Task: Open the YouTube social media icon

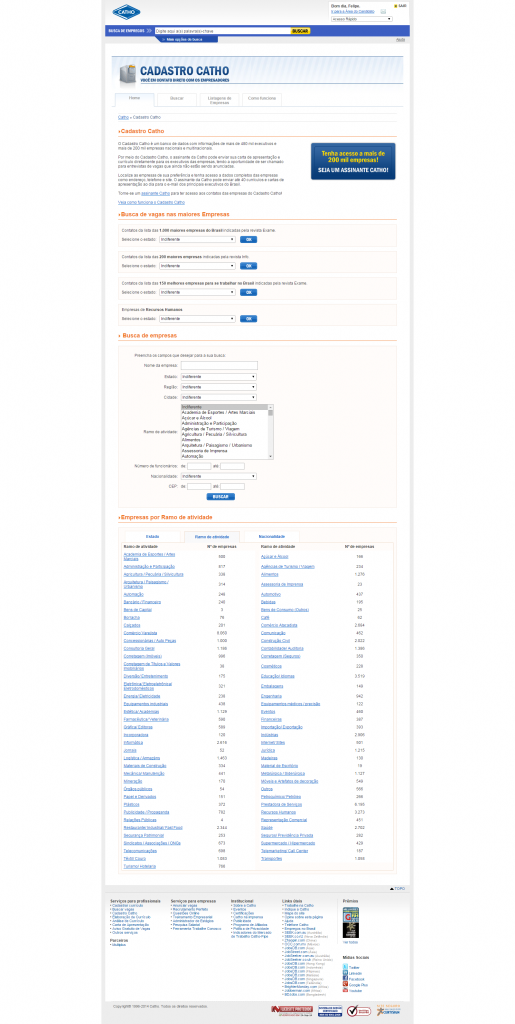Action: tap(346, 991)
